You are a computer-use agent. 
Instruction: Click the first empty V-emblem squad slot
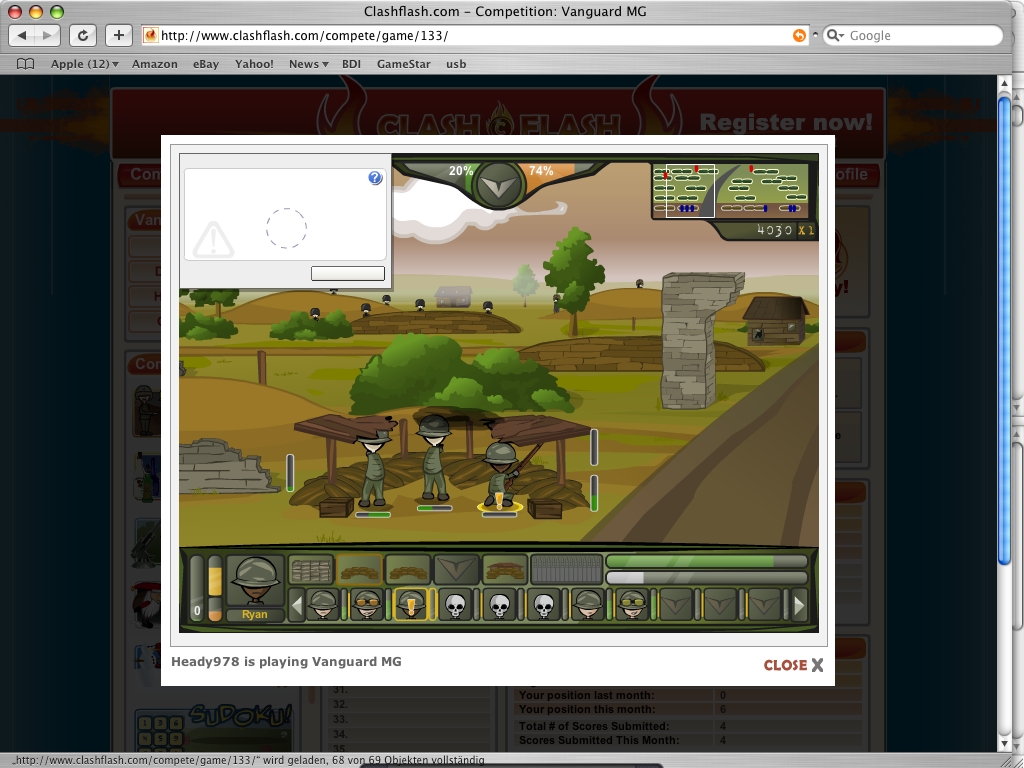point(676,605)
